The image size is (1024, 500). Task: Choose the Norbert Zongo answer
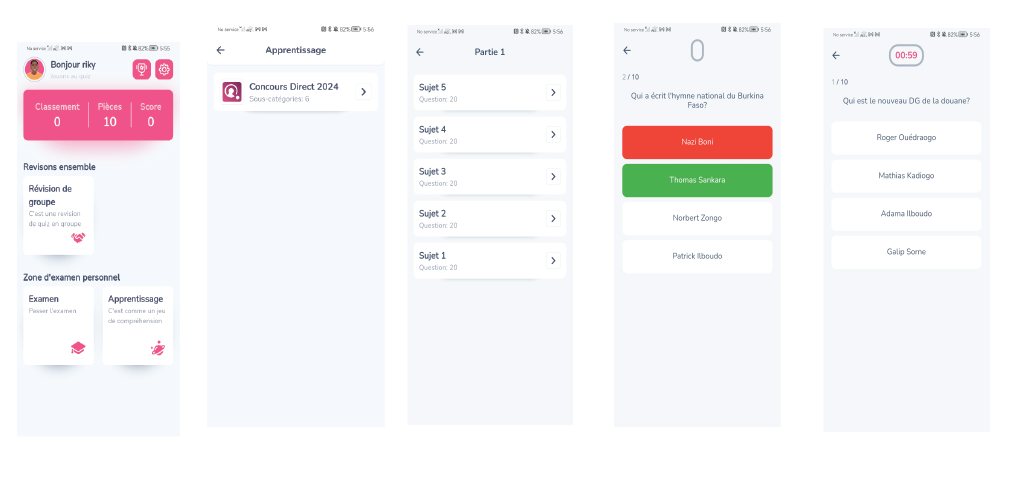point(697,218)
